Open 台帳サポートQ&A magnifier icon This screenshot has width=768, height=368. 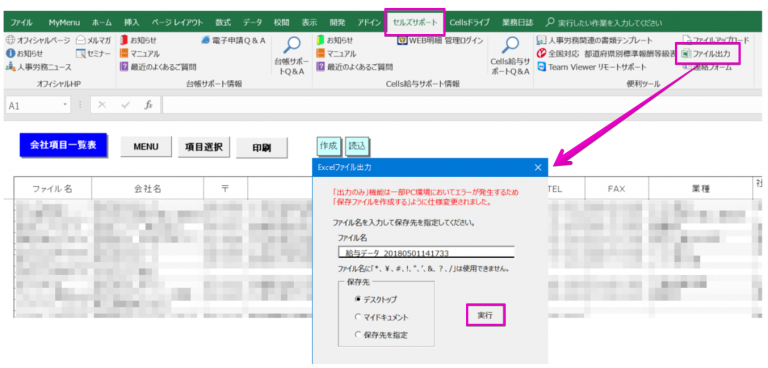[292, 45]
